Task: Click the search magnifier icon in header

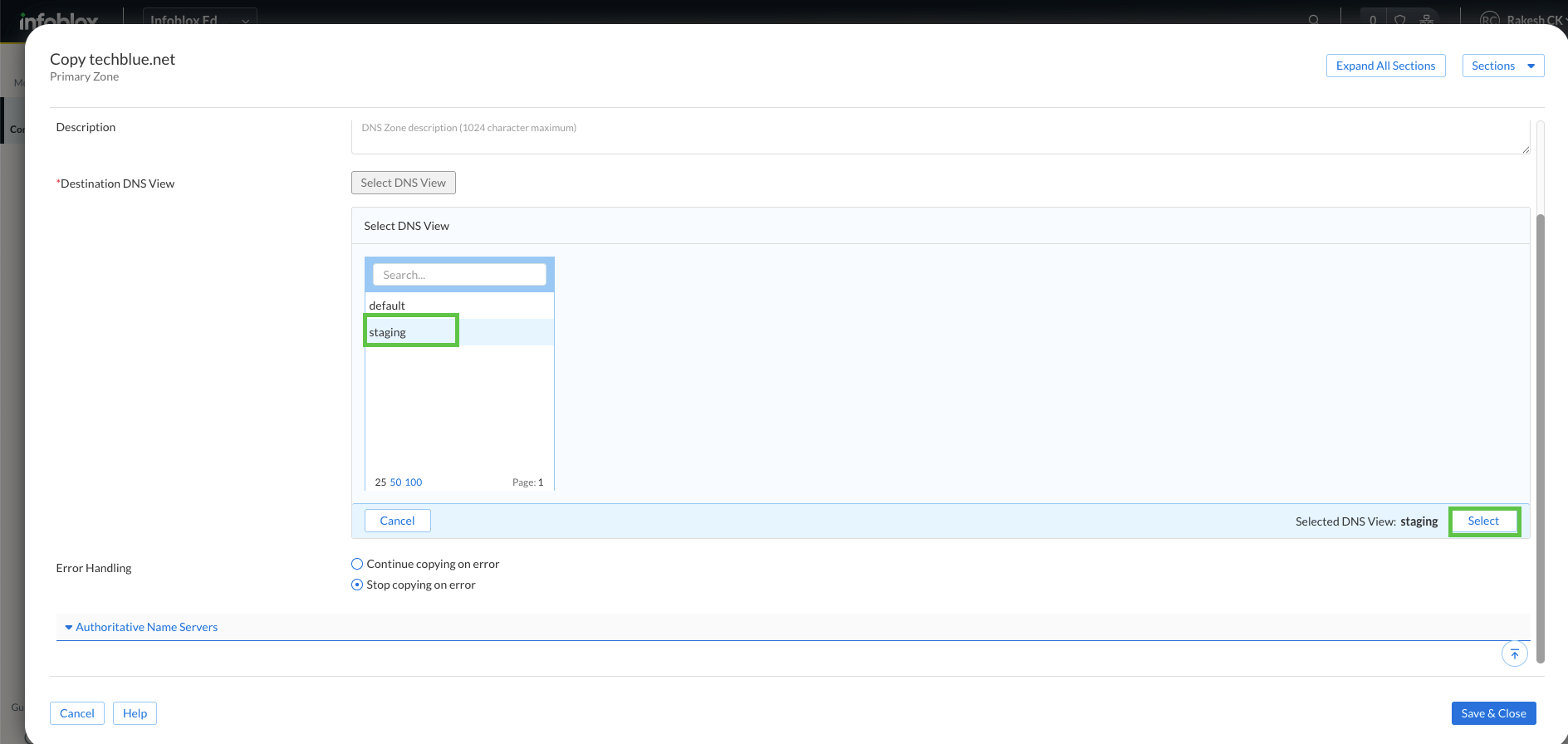Action: tap(1313, 19)
